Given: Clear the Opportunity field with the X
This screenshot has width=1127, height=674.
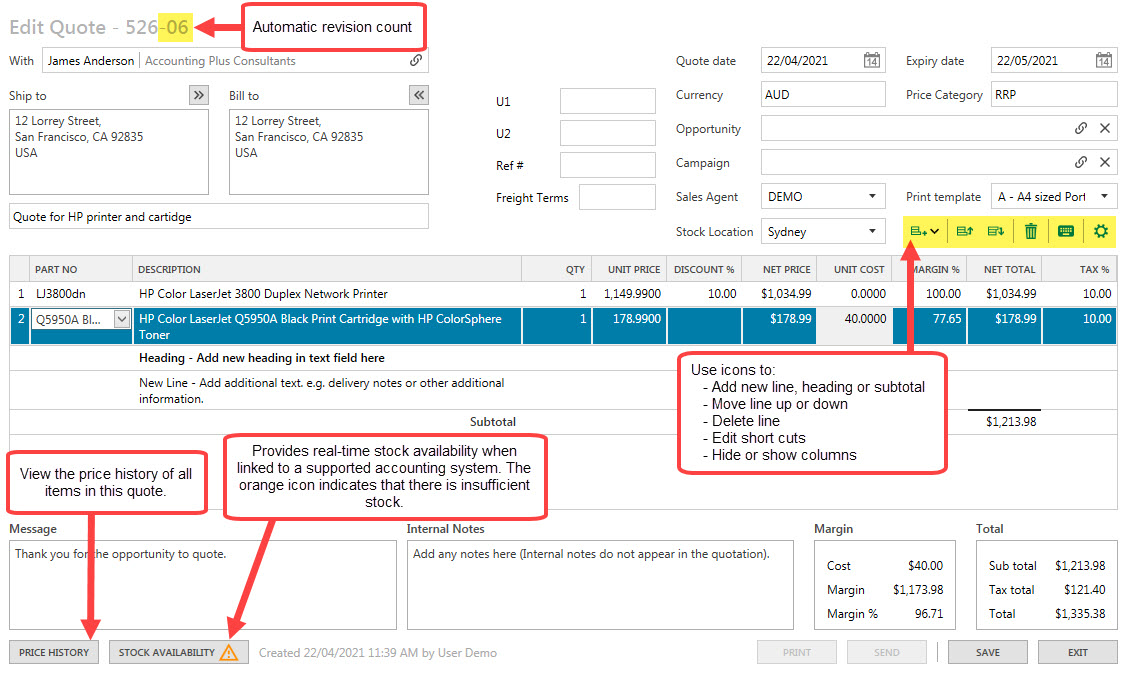Looking at the screenshot, I should 1105,128.
